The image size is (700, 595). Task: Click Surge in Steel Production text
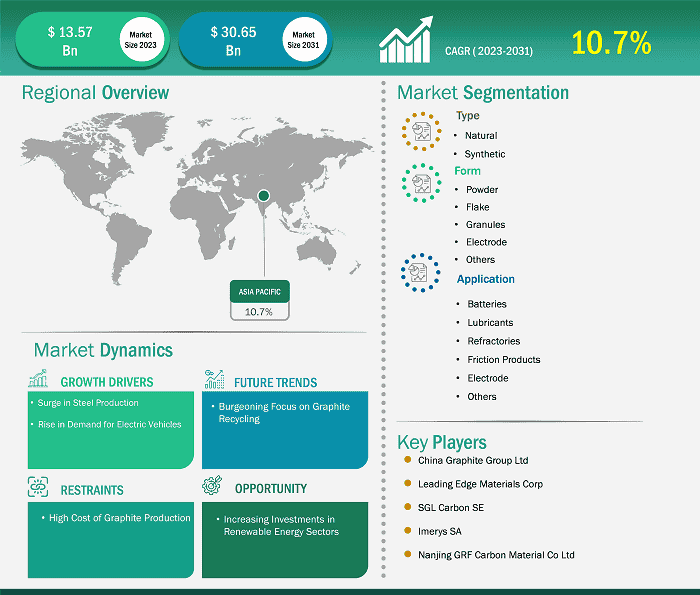point(88,403)
